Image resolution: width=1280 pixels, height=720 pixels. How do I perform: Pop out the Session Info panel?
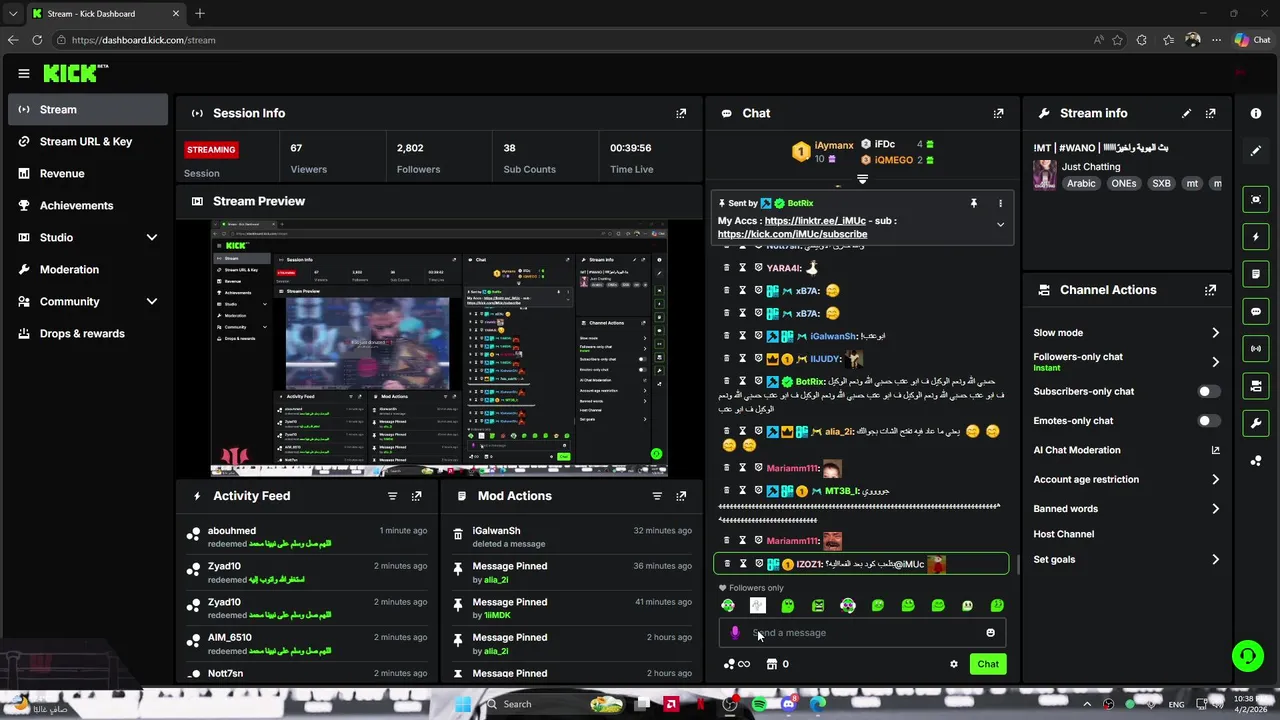(681, 113)
